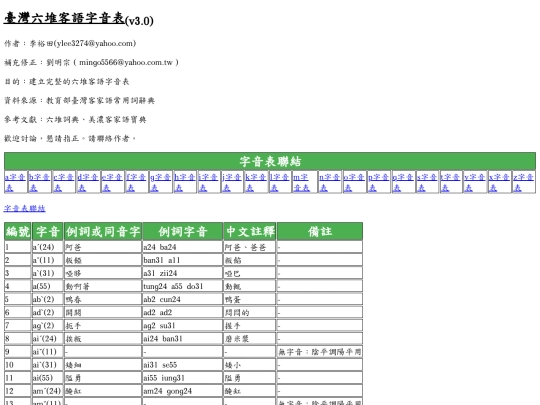The width and height of the screenshot is (540, 405).
Task: Open the e字音表 link
Action: click(112, 182)
